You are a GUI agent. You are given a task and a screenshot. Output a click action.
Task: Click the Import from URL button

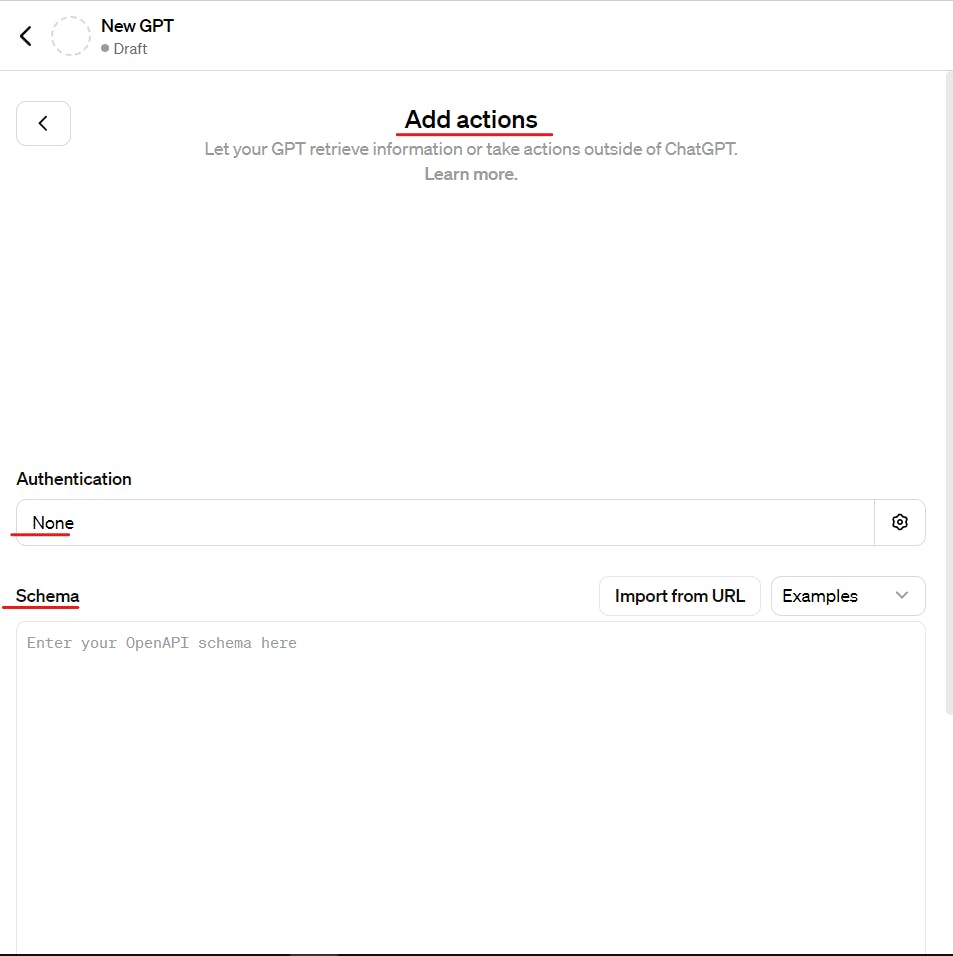pyautogui.click(x=680, y=596)
